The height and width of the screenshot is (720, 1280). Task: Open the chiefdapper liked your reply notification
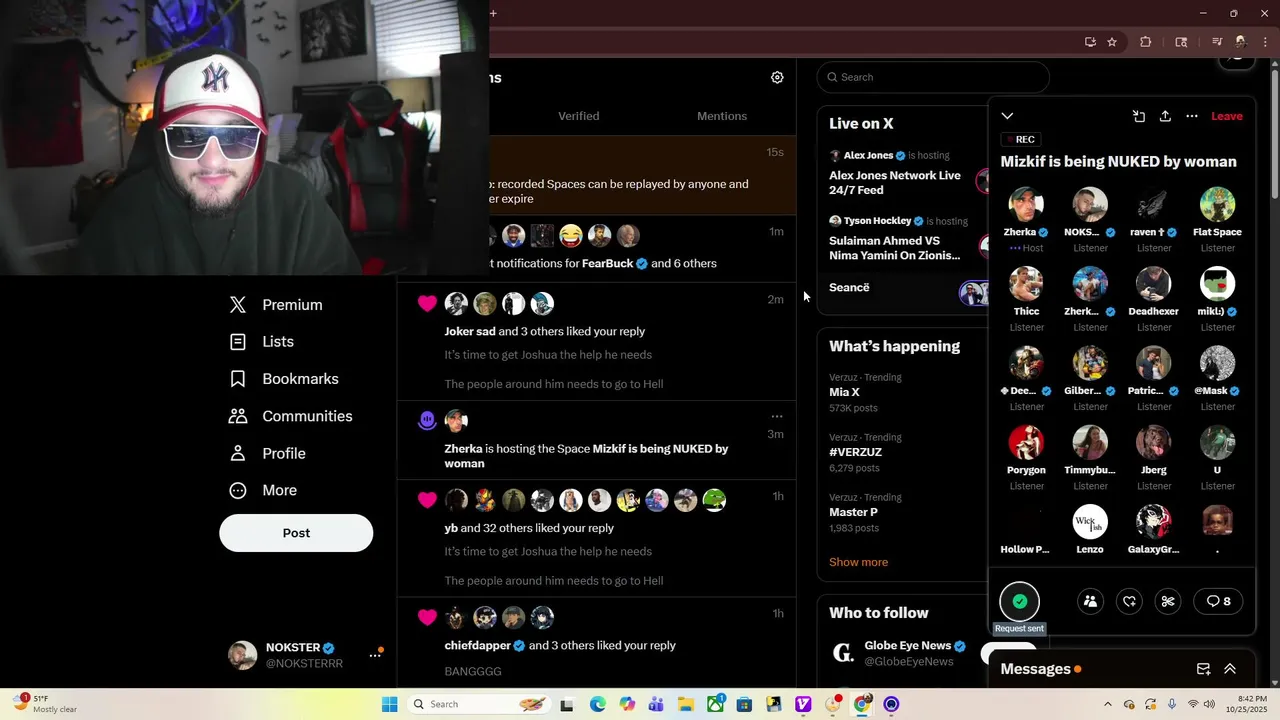(597, 644)
